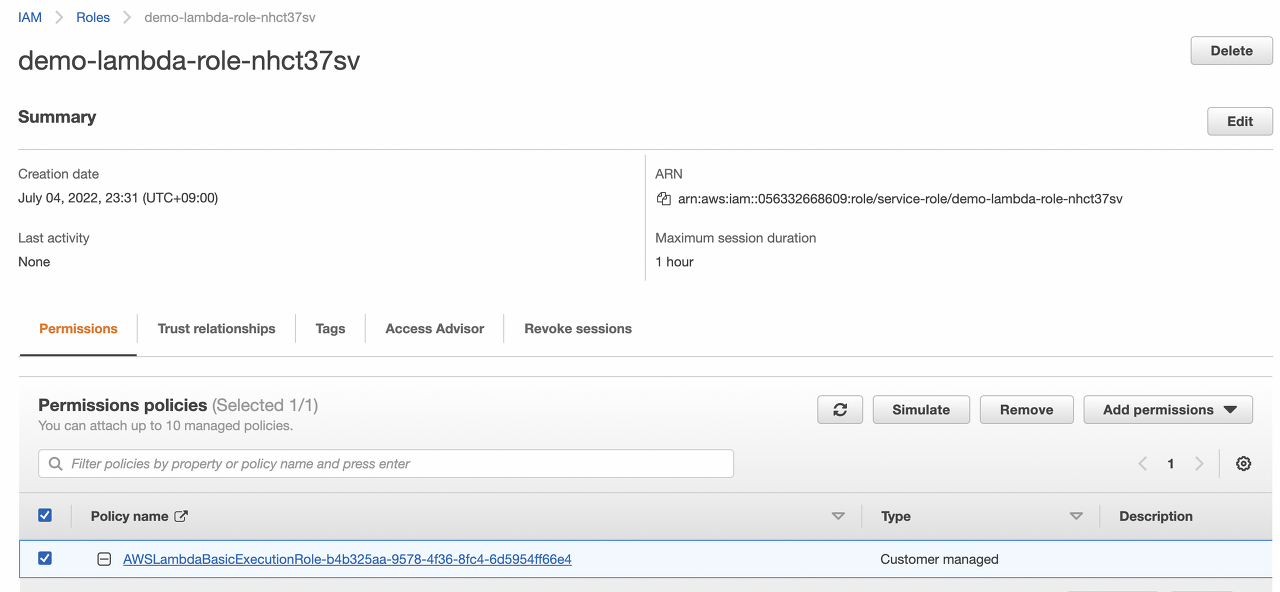
Task: Click page number 1 in the pagination
Action: (1171, 464)
